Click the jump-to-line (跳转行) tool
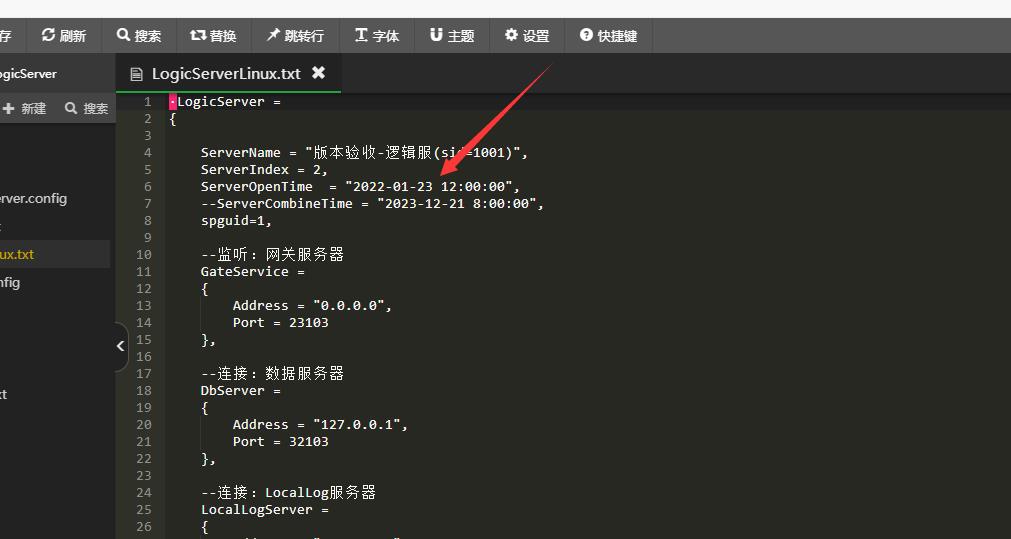The width and height of the screenshot is (1011, 539). pyautogui.click(x=294, y=36)
